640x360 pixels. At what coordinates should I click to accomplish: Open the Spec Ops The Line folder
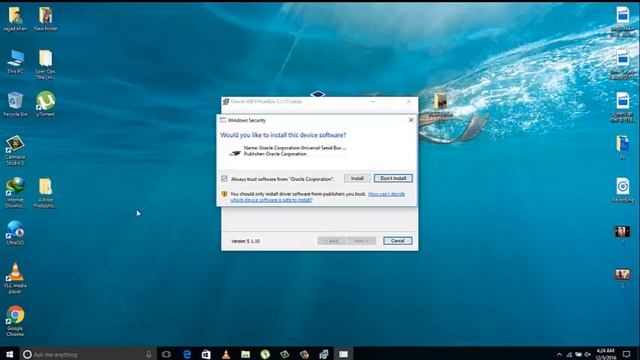click(45, 64)
